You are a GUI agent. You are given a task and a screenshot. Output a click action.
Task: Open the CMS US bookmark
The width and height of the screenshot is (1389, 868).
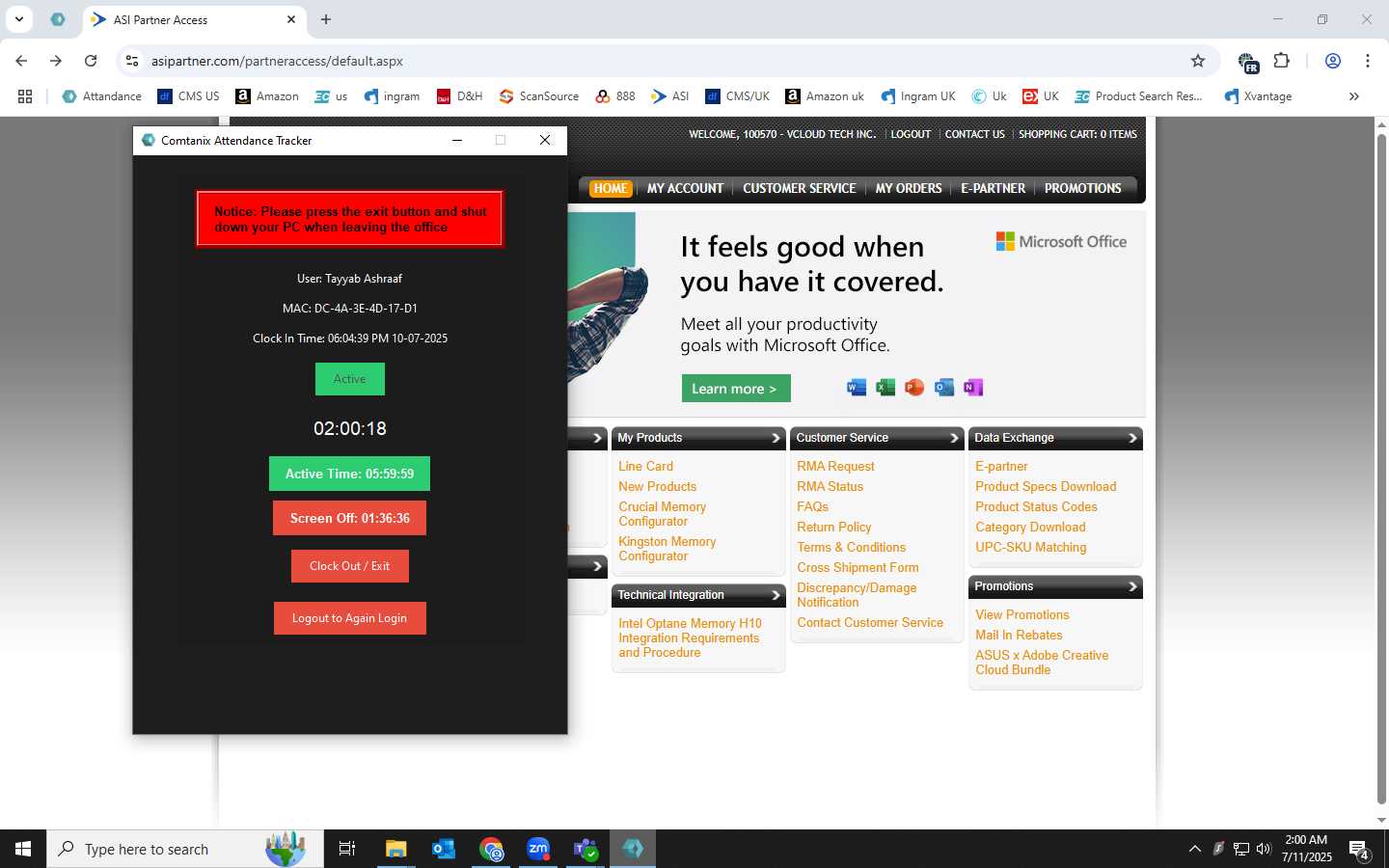click(189, 96)
